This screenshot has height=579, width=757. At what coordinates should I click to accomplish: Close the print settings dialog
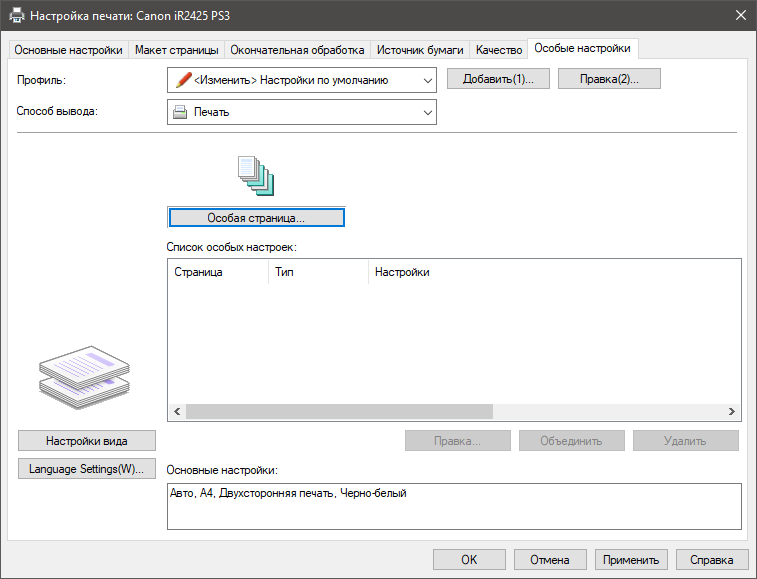click(741, 15)
